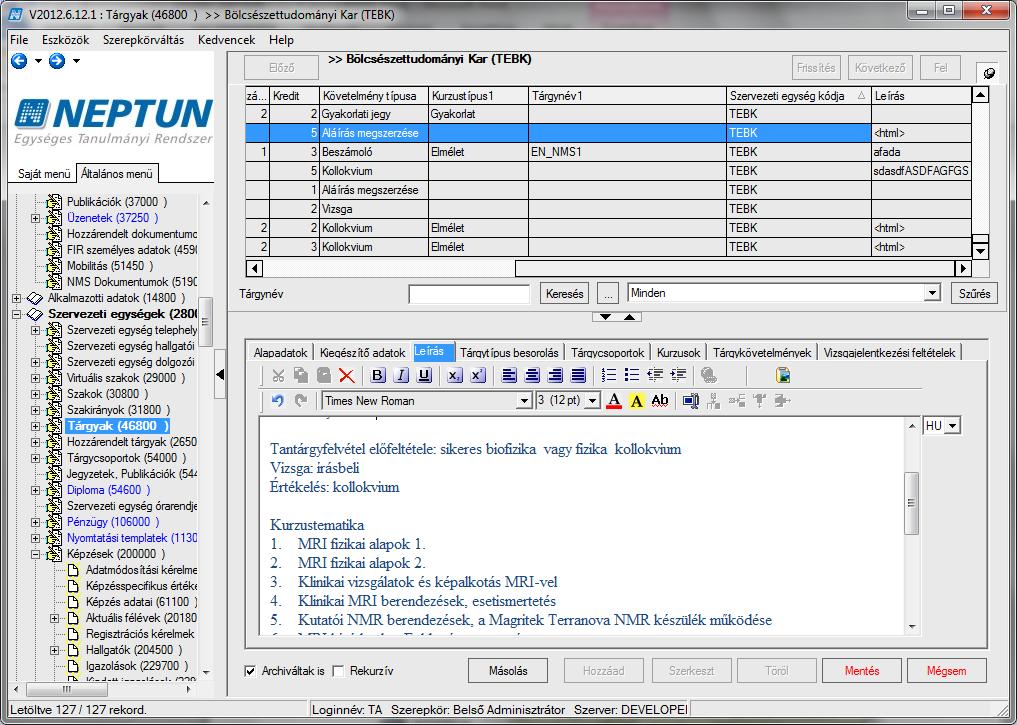The height and width of the screenshot is (725, 1017).
Task: Open the red font color tool
Action: tap(614, 401)
